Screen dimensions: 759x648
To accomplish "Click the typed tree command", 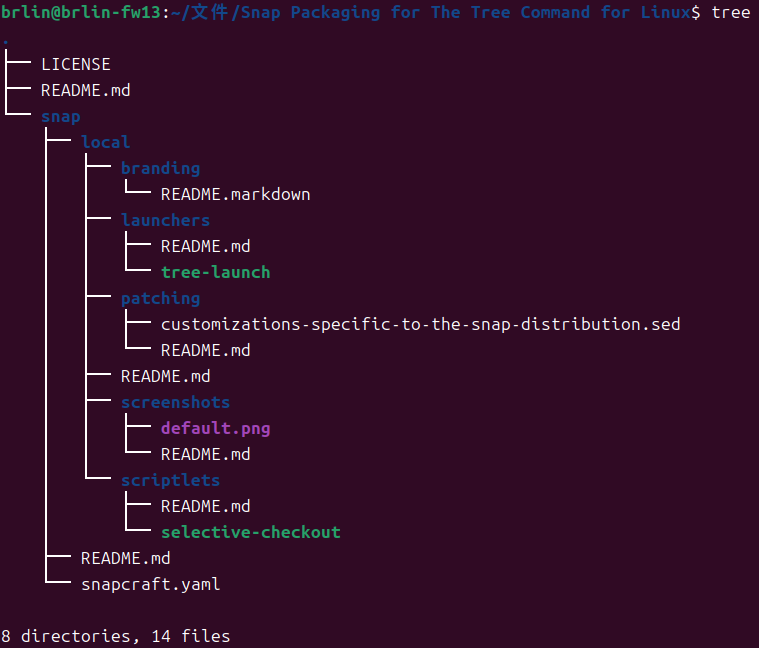I will tap(731, 13).
